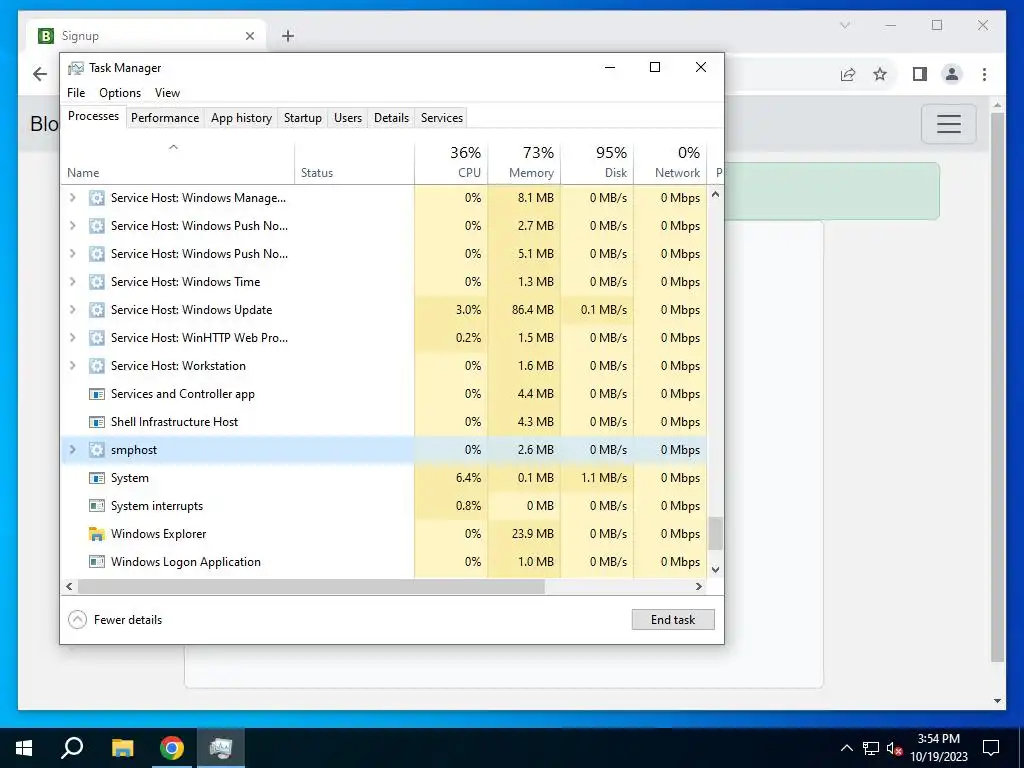Expand the smphost process row

pyautogui.click(x=72, y=450)
